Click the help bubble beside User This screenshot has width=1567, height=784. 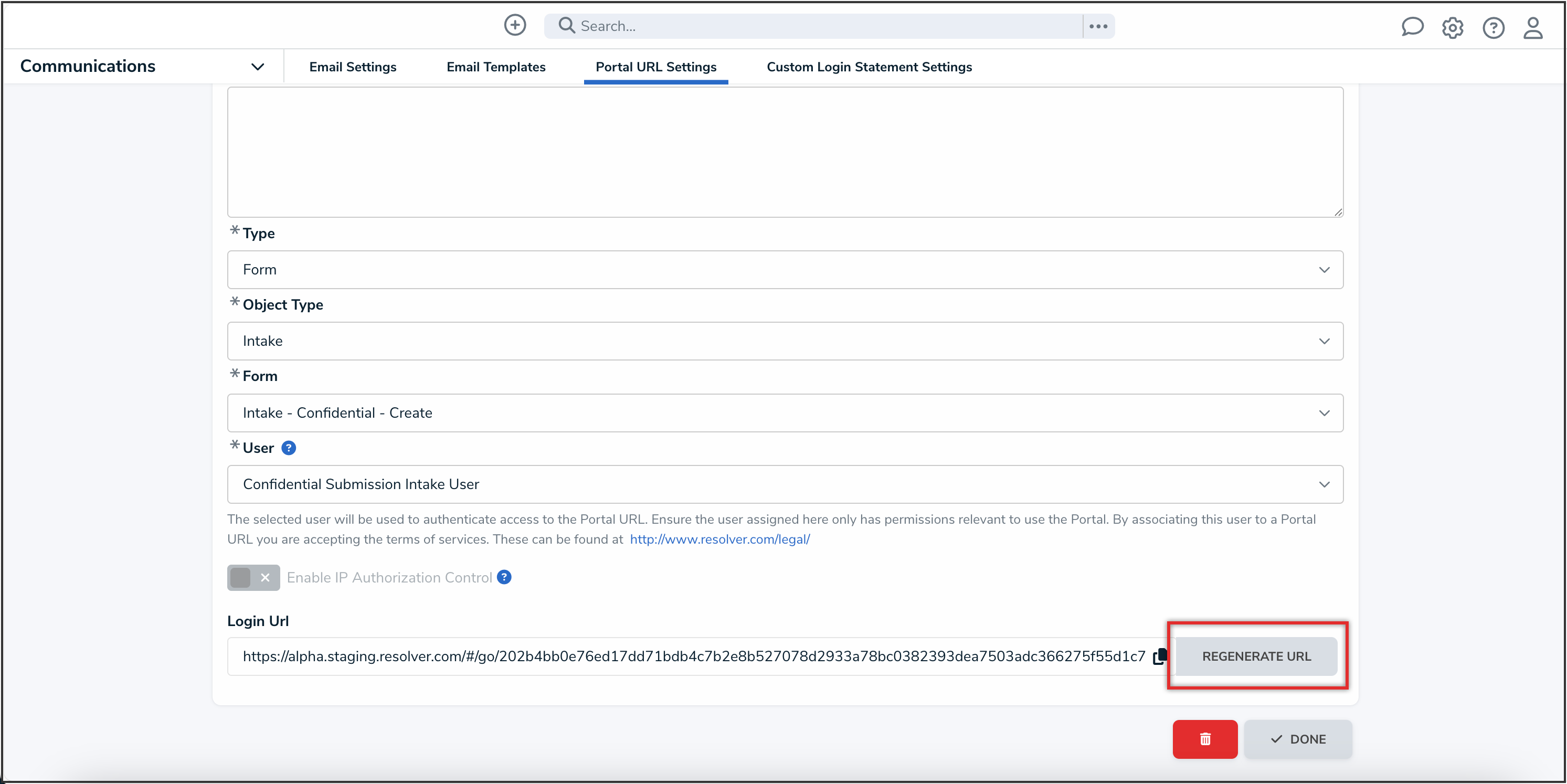click(x=288, y=448)
